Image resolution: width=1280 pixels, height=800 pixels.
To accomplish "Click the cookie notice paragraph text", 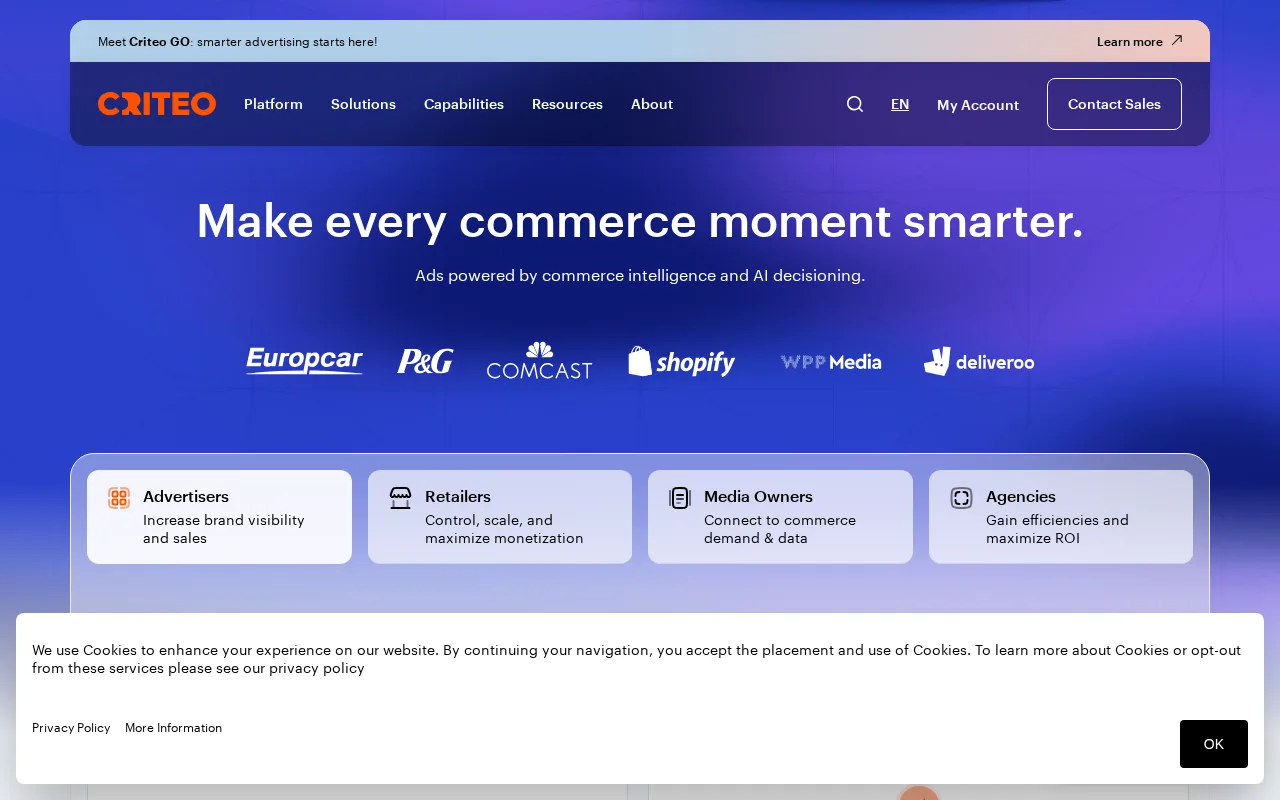I will coord(636,659).
